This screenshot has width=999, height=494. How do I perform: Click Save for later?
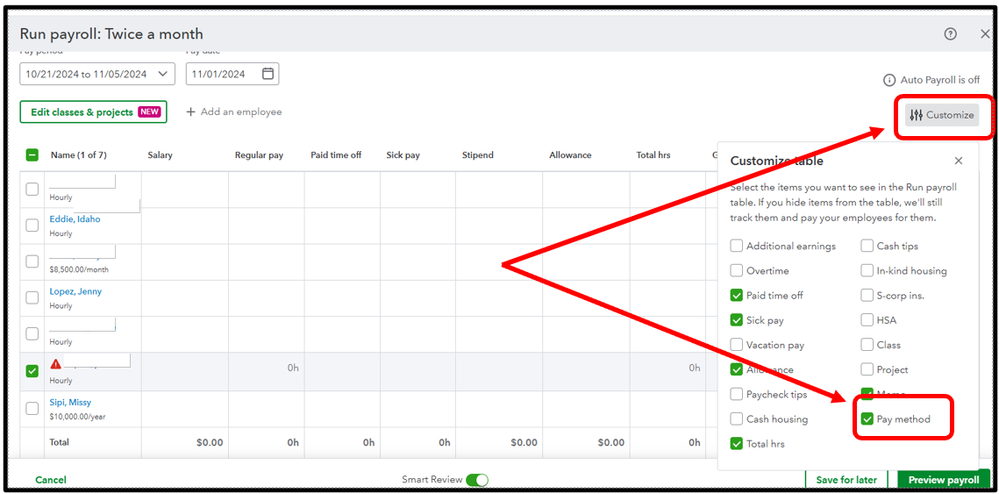[846, 480]
